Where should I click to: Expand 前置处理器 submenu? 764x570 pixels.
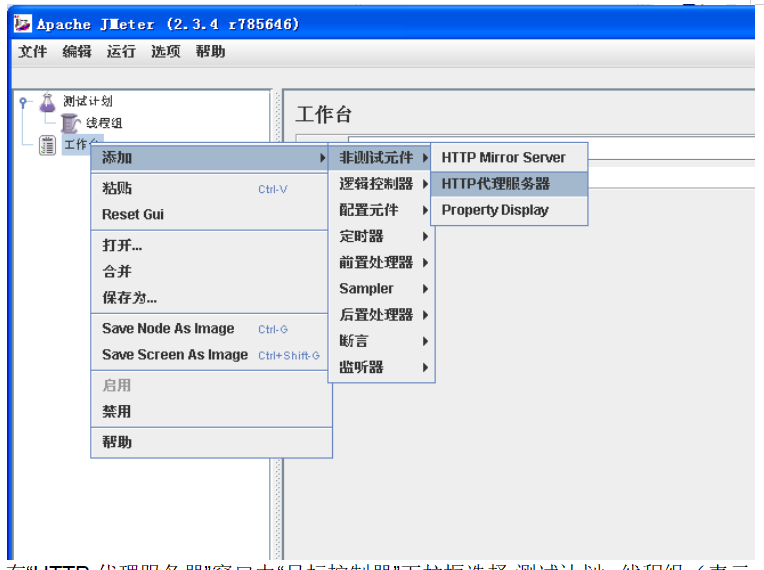pos(382,263)
